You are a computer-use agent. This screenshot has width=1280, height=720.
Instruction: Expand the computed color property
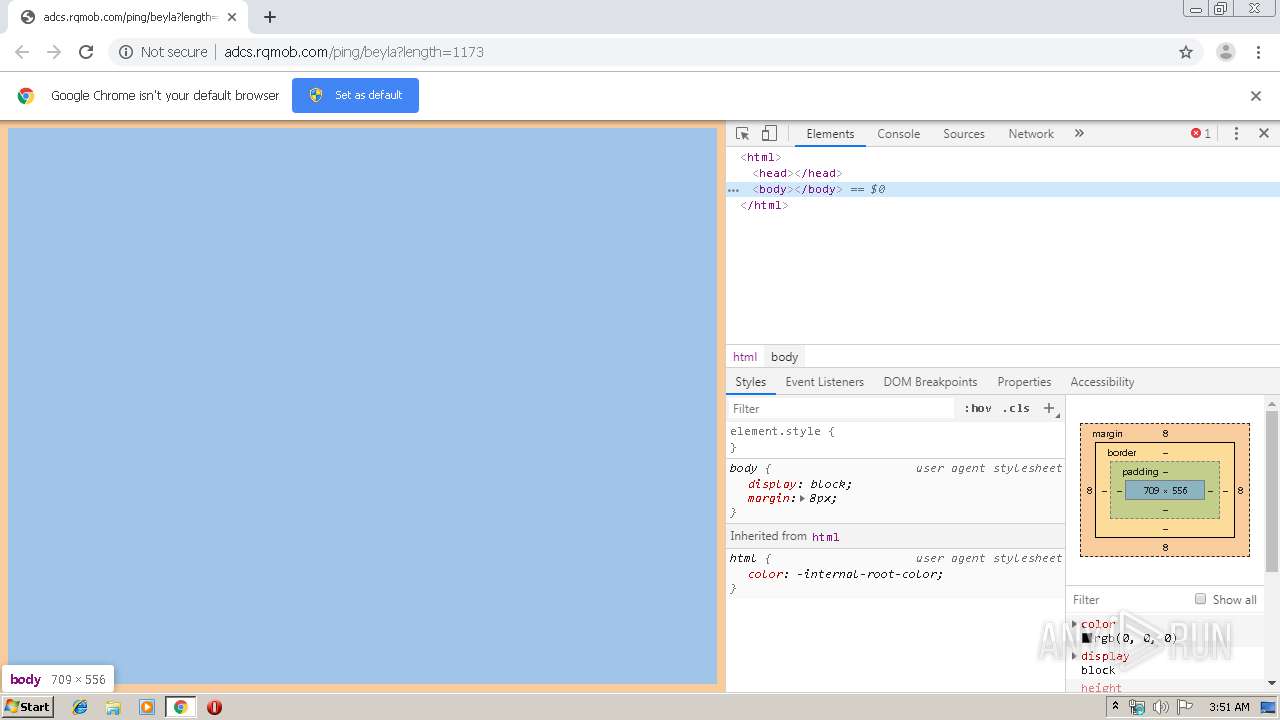point(1075,624)
